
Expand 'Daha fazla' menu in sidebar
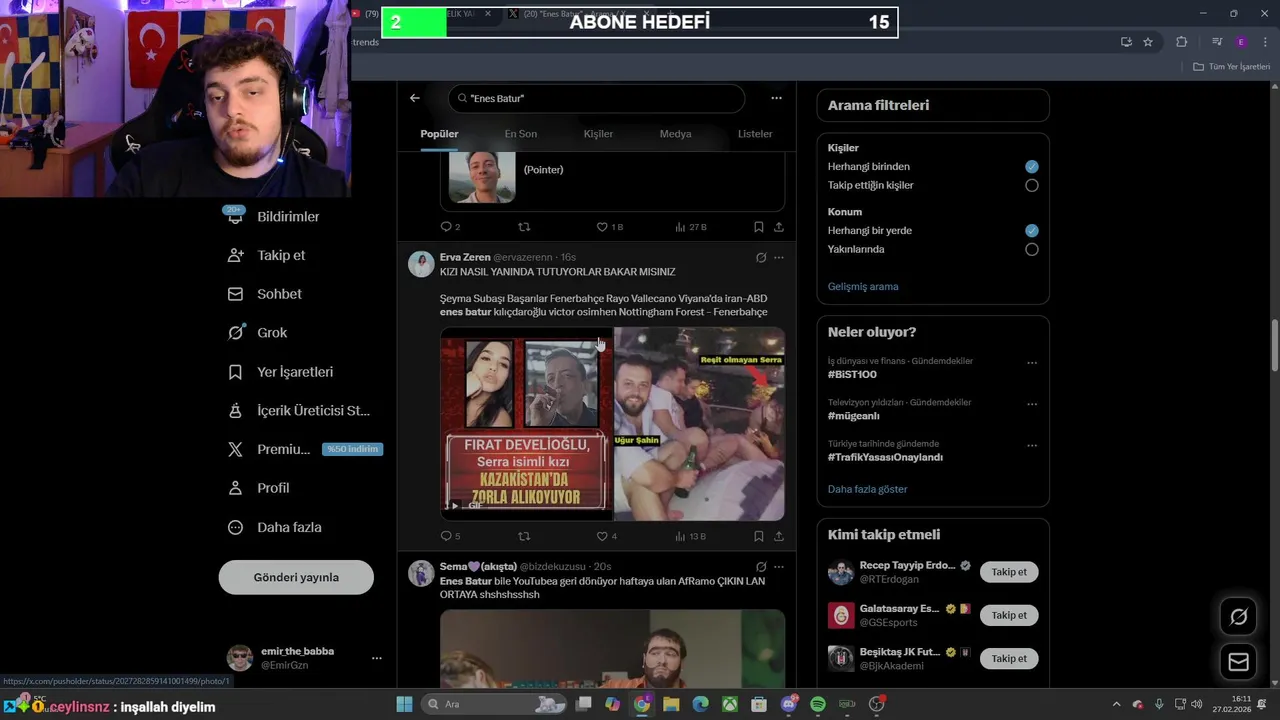tap(274, 527)
